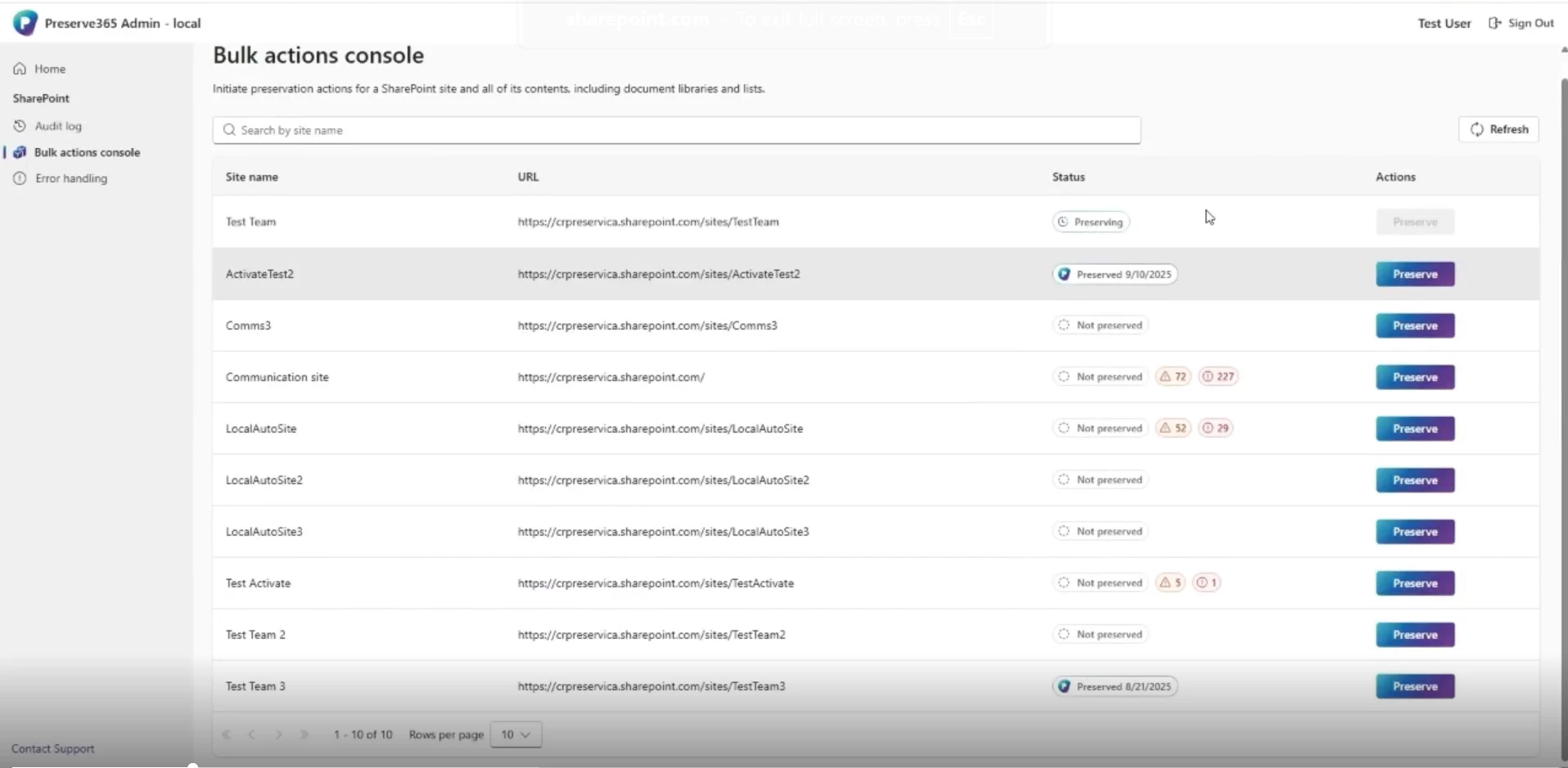Click the SharePoint sidebar section heading
Screen dimensions: 1568x768
click(x=41, y=98)
